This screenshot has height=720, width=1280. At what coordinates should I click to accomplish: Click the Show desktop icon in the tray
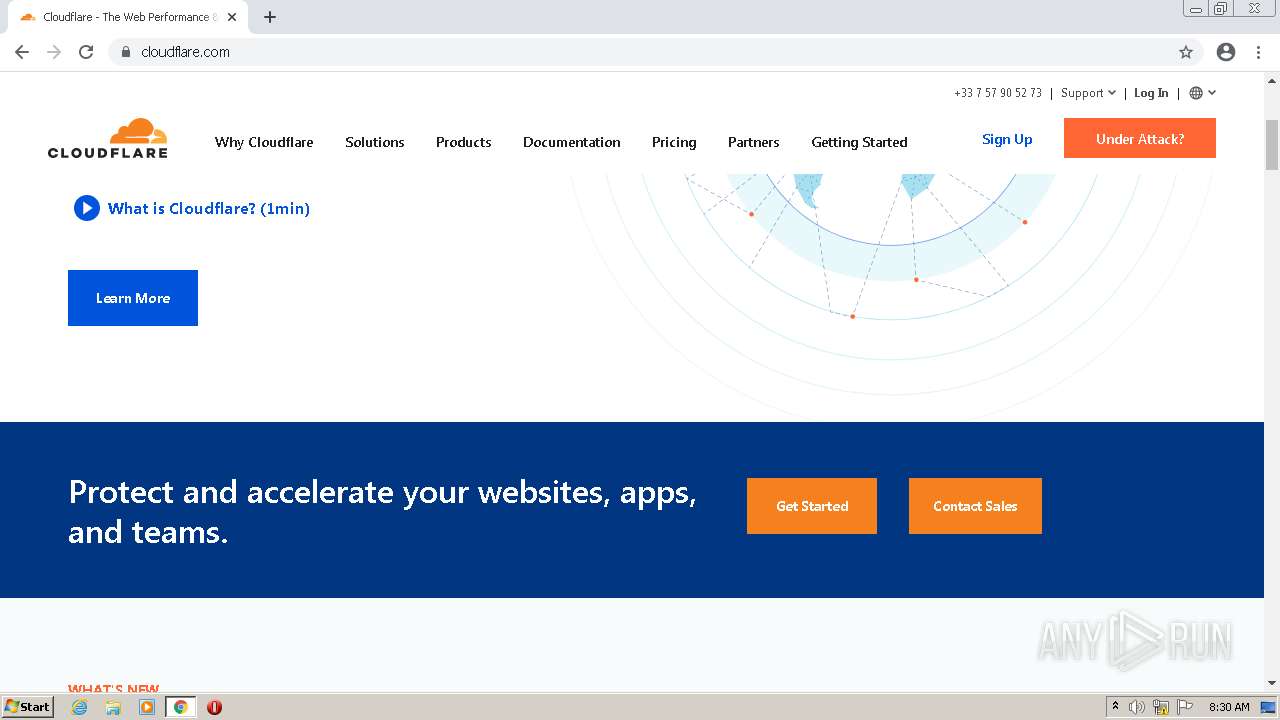(x=1269, y=707)
